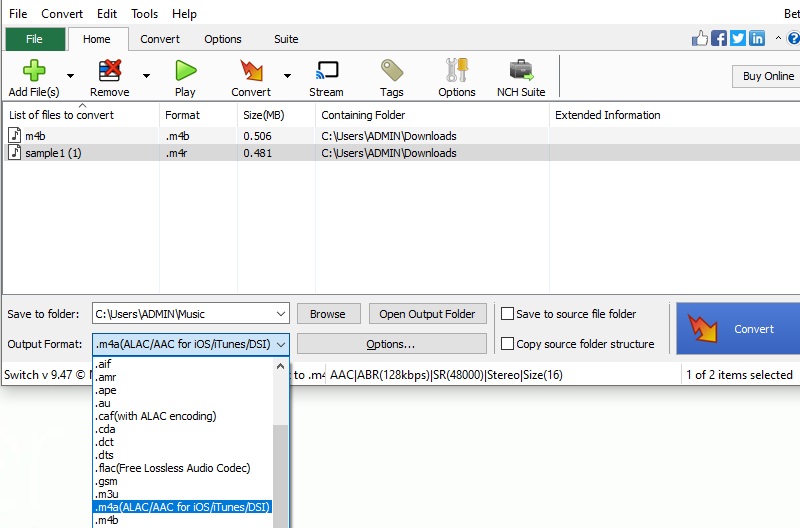Screen dimensions: 800x528
Task: Click the Browse button
Action: tap(327, 314)
